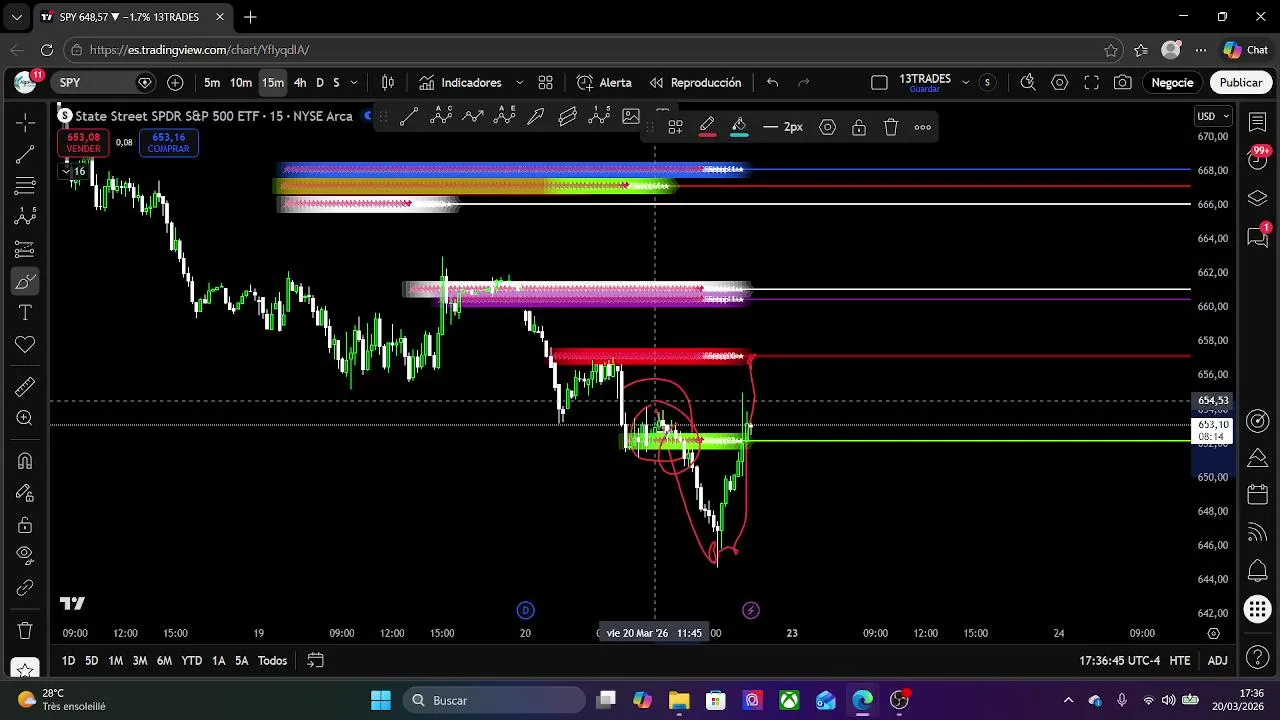Choose the ruler measure tool
The width and height of the screenshot is (1280, 720).
pos(25,387)
